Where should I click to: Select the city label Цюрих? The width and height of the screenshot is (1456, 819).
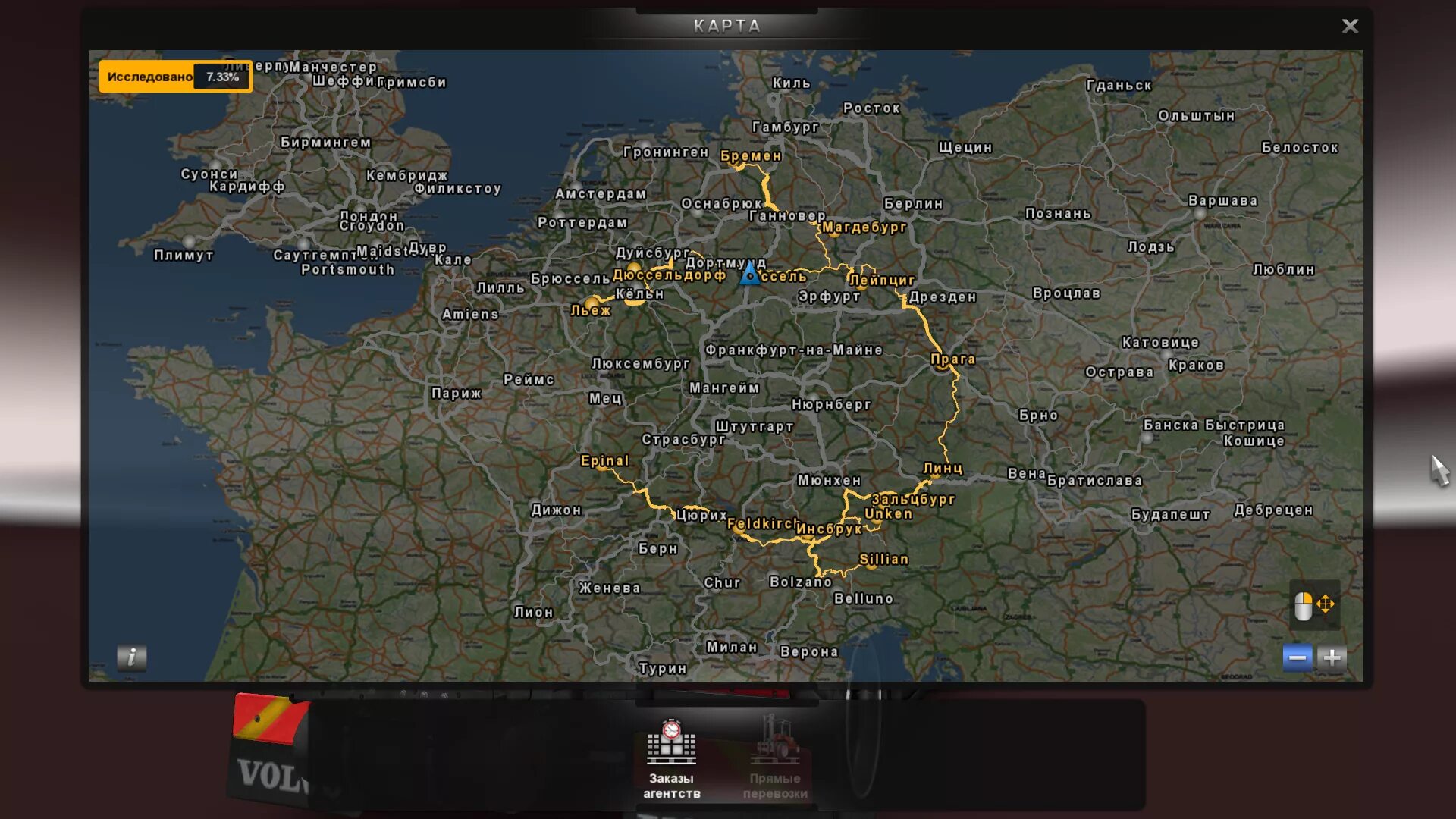[x=701, y=516]
